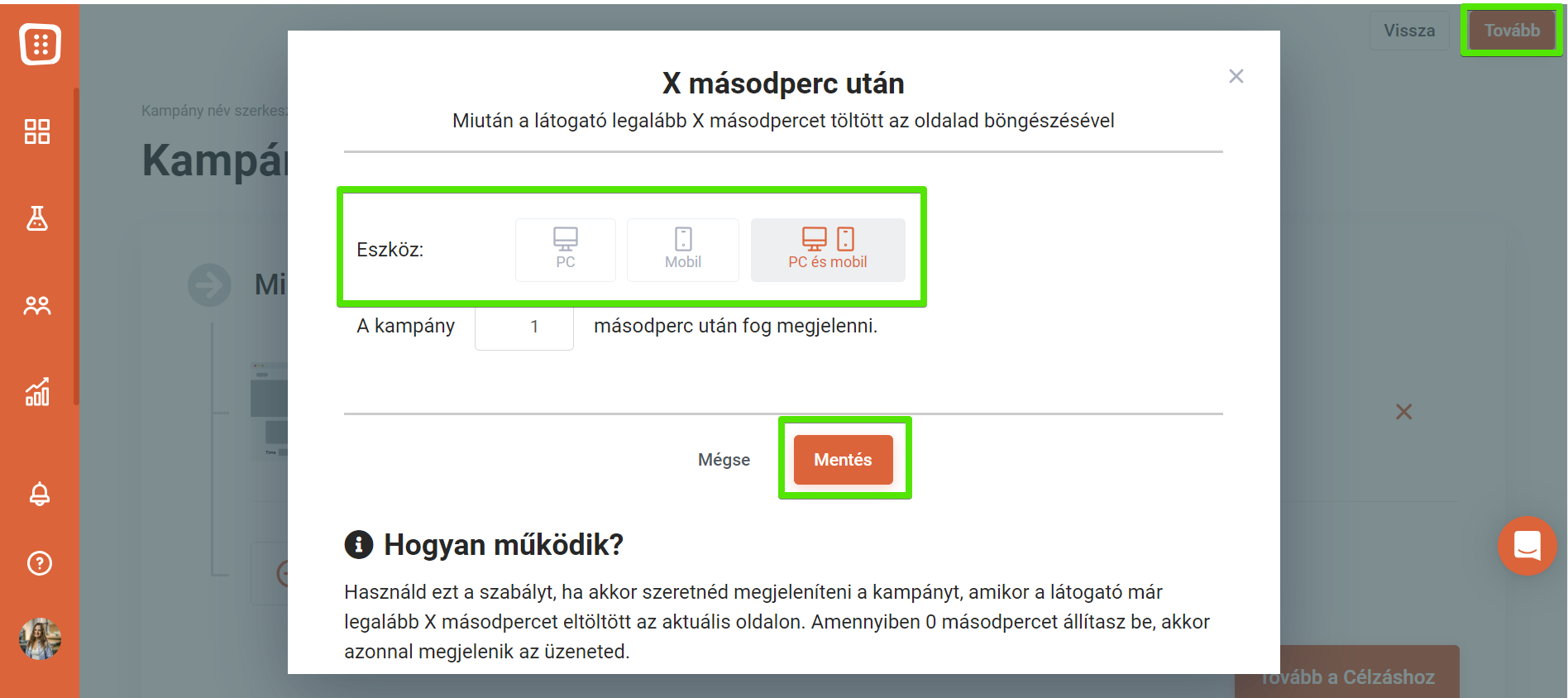
Task: Open the notifications bell icon
Action: pyautogui.click(x=40, y=494)
